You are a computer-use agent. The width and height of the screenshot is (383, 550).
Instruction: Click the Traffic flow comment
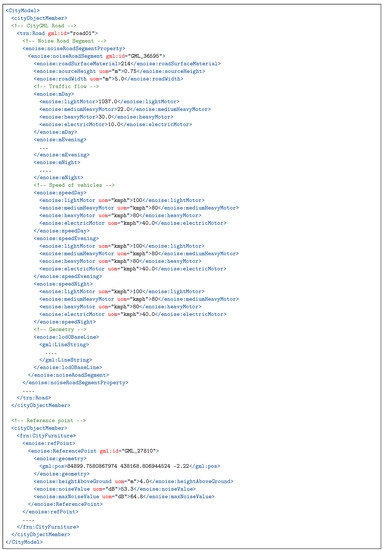pos(66,86)
